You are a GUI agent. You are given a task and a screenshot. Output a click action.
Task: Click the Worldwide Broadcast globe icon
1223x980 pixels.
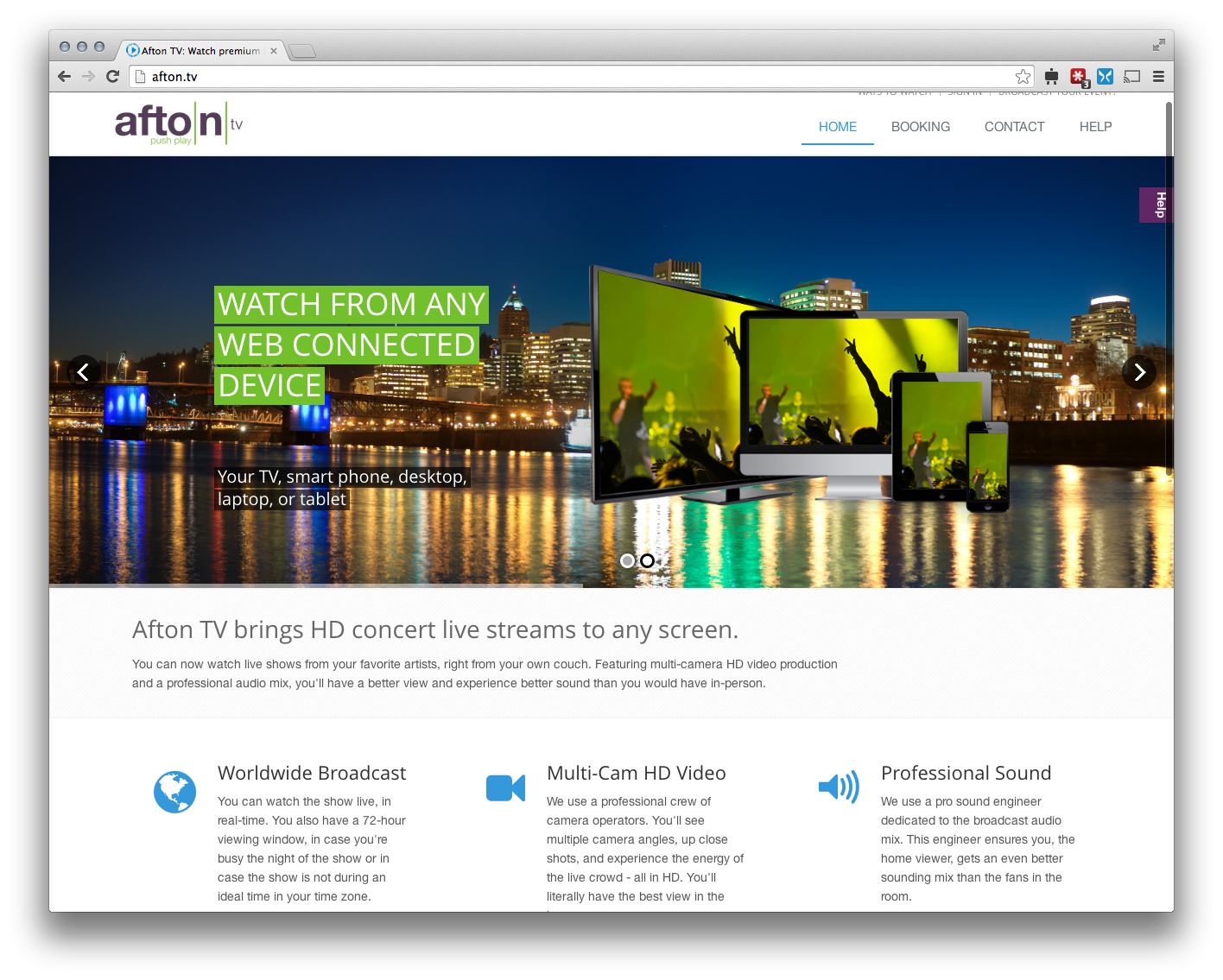174,792
